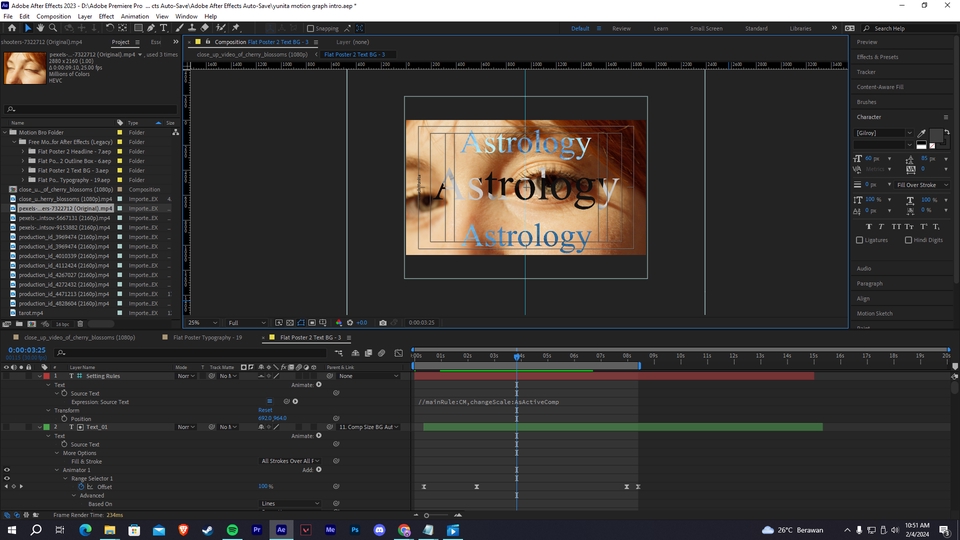Switch to Flat Poster Typography - 19 timeline tab
This screenshot has width=960, height=540.
click(207, 337)
